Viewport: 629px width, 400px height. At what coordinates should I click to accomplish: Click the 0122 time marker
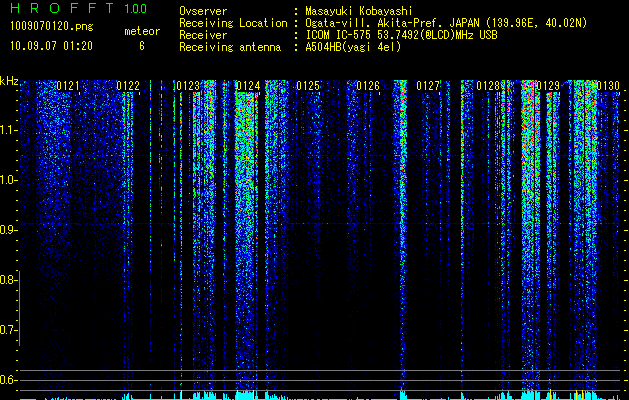tap(128, 86)
